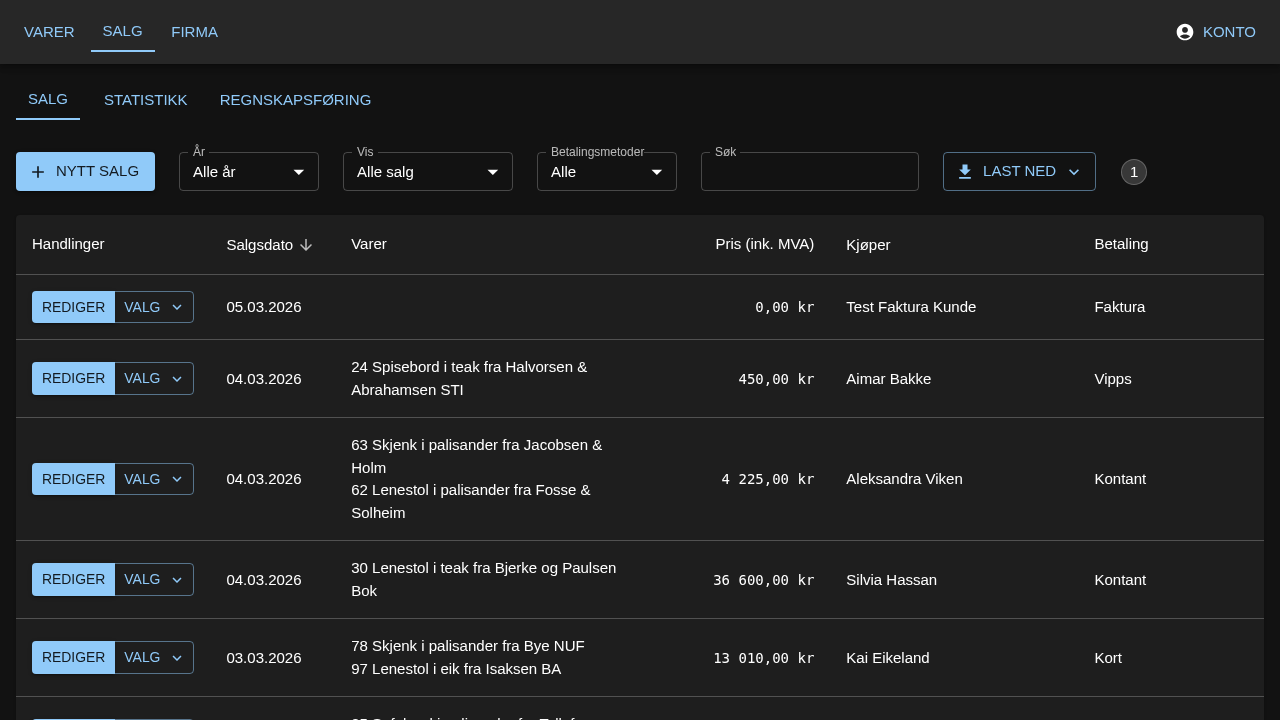
Task: Click the download icon in Last ned
Action: (965, 172)
